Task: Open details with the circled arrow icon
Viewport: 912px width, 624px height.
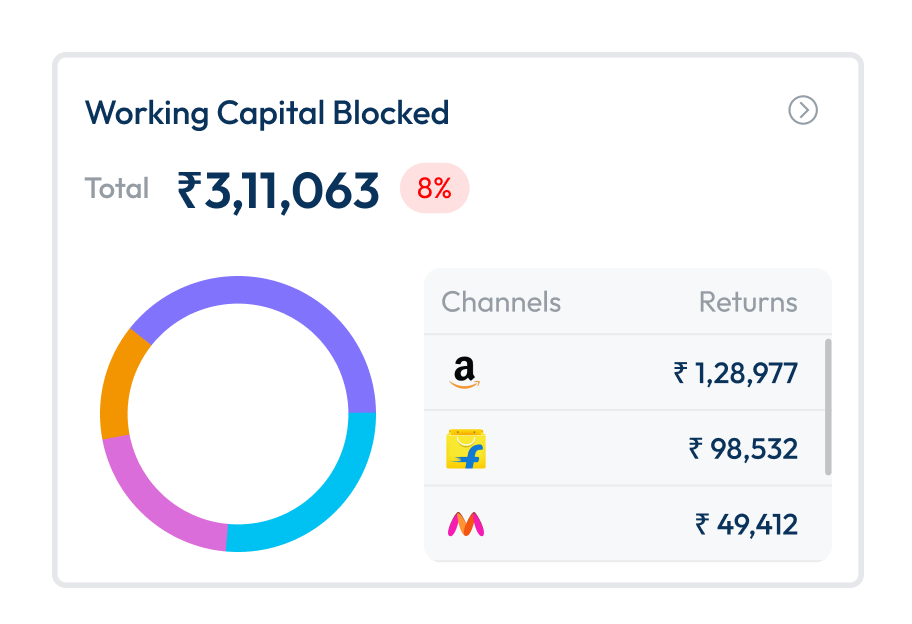Action: [x=803, y=110]
